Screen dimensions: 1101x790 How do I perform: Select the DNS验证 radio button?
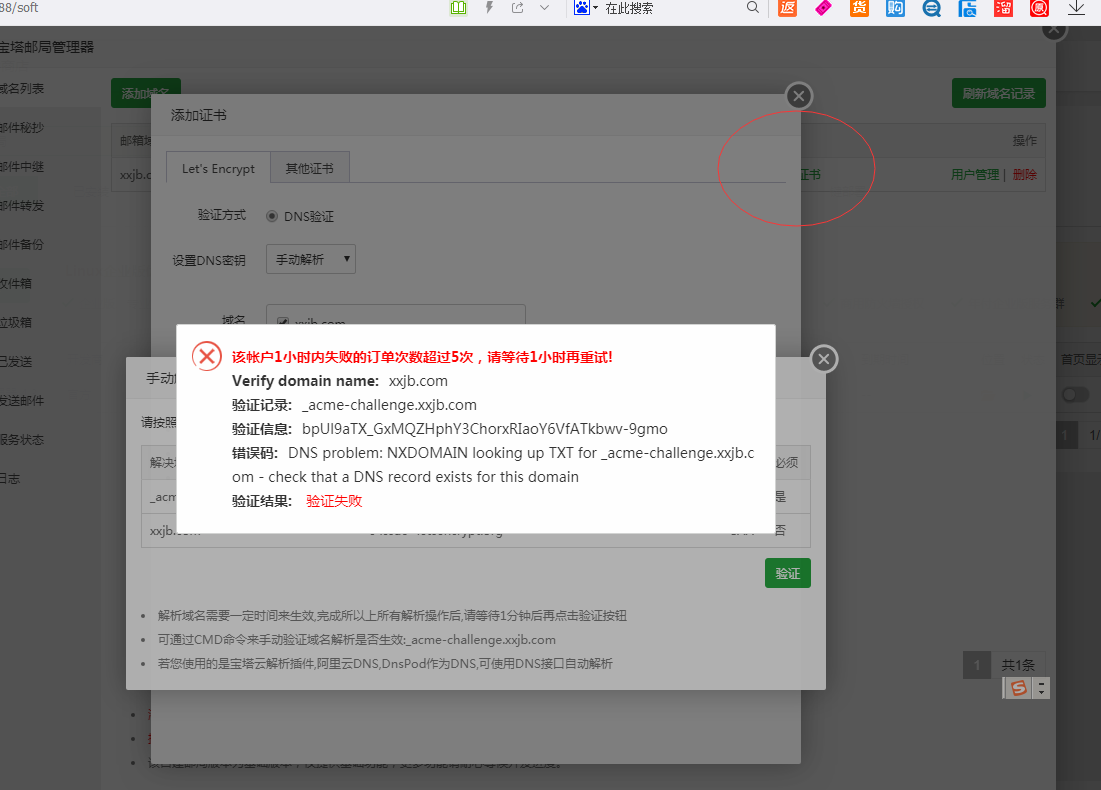[272, 216]
